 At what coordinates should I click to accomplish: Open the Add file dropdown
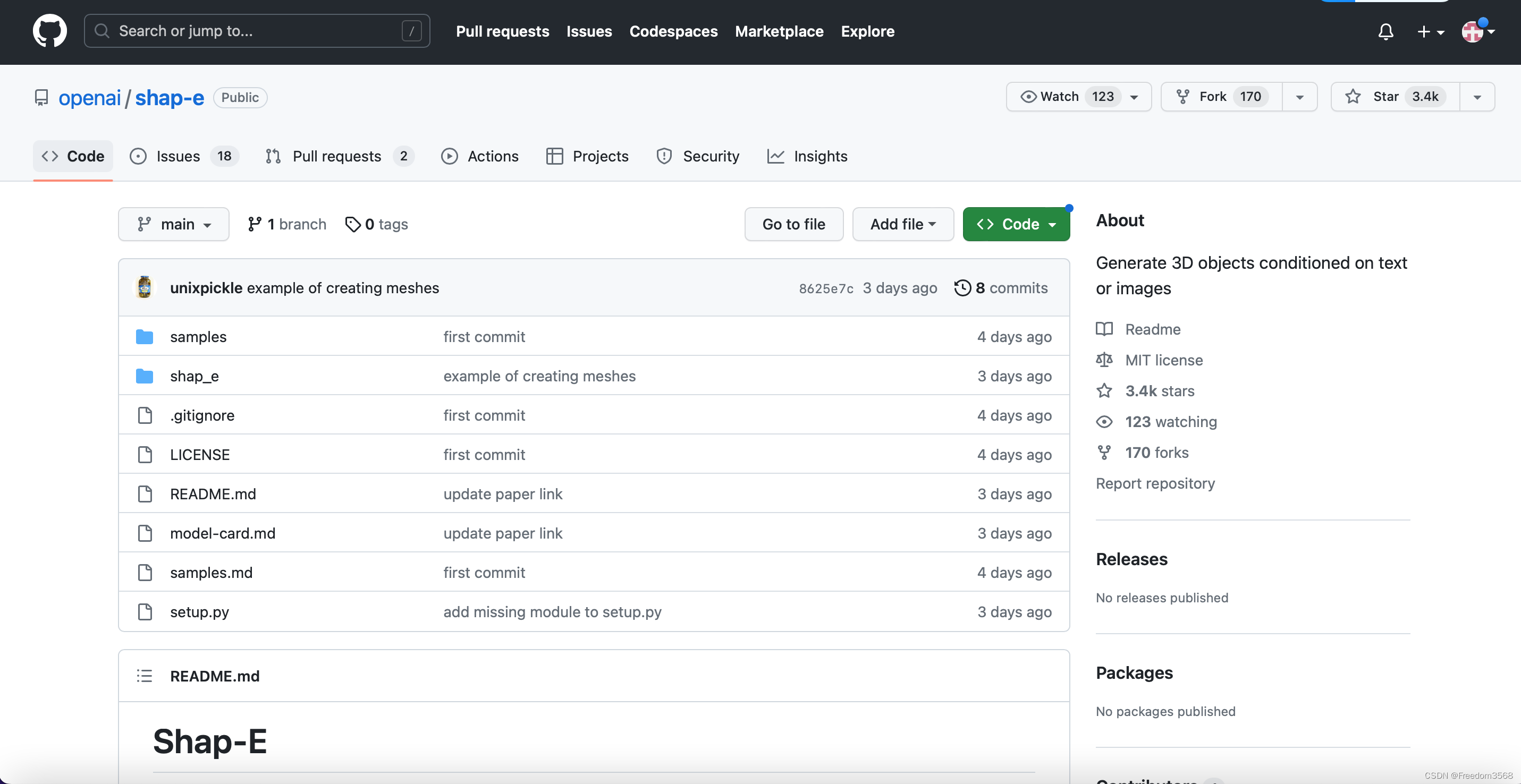[902, 224]
